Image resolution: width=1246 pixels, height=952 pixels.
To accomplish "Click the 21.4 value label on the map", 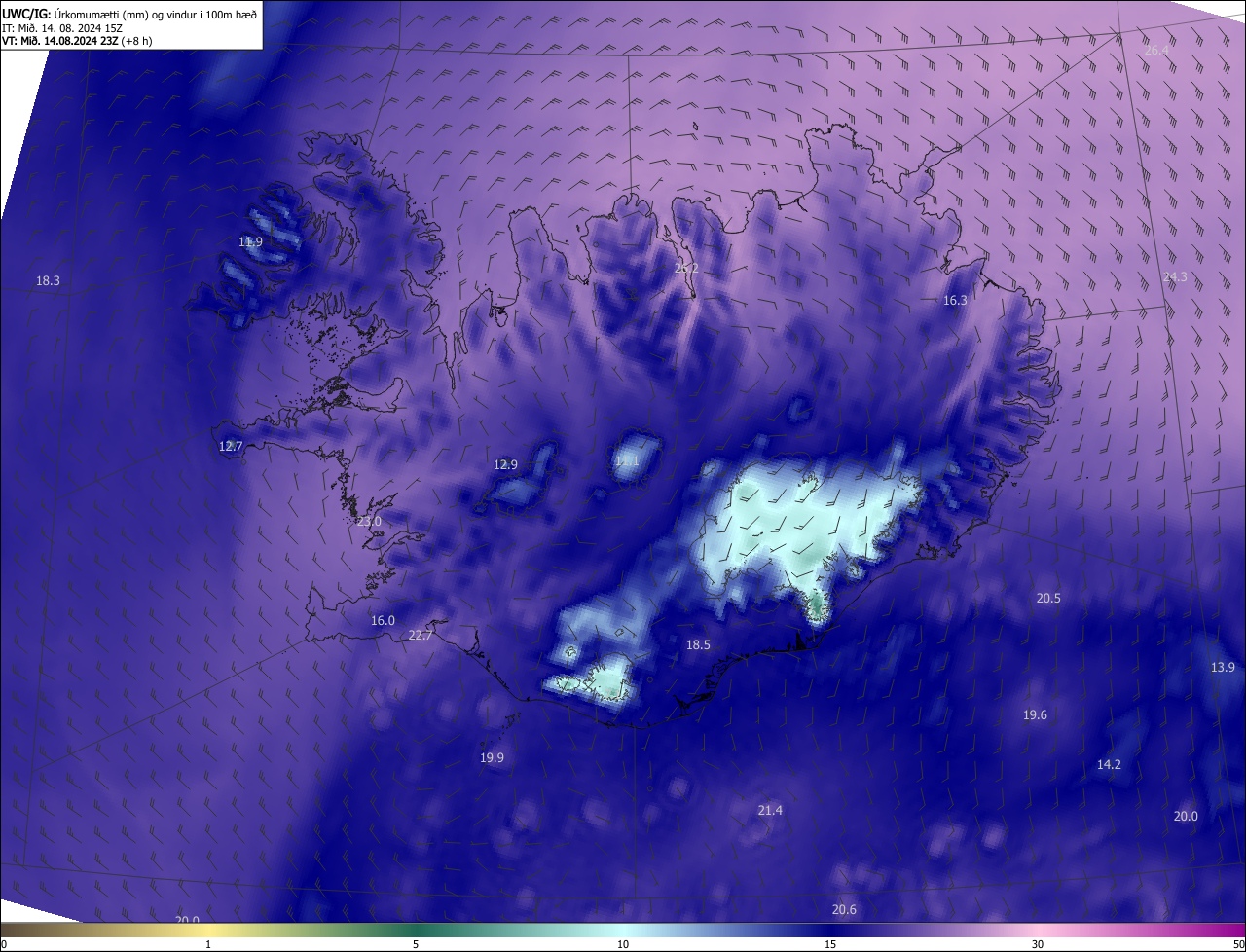I will (770, 810).
